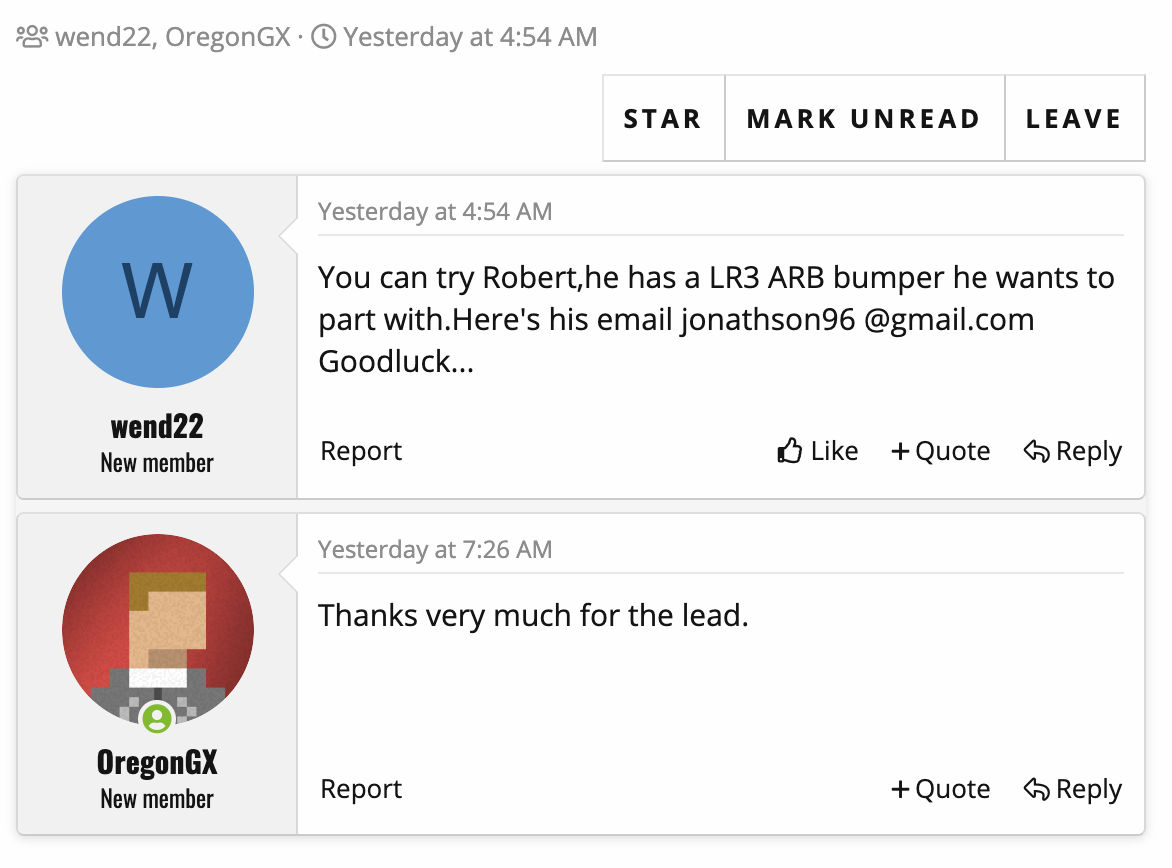Open OregonGX's pixelated avatar

(158, 628)
